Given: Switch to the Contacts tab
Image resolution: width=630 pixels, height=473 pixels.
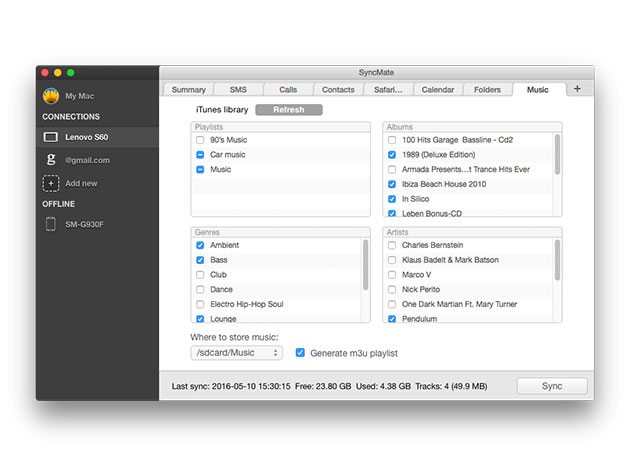Looking at the screenshot, I should (338, 90).
